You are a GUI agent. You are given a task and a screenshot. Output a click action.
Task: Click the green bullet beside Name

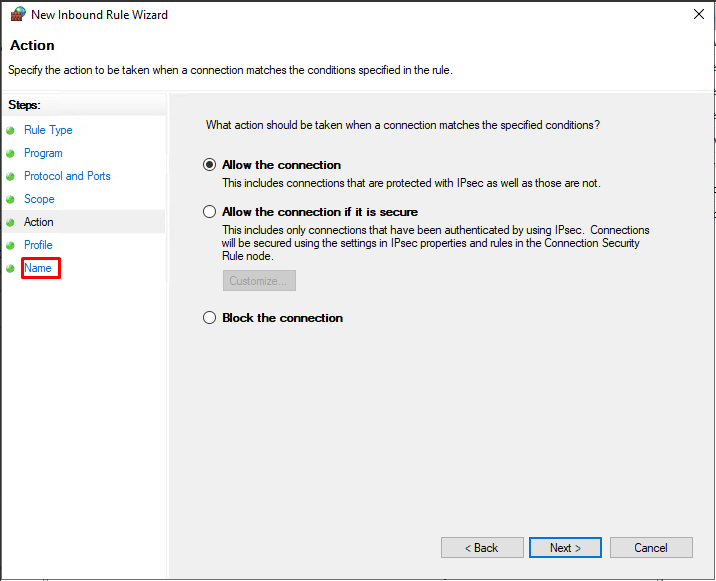point(11,269)
